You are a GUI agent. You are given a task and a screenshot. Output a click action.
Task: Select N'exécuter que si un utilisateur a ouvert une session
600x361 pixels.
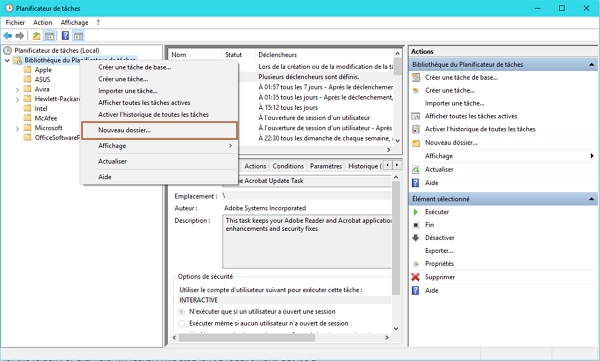pyautogui.click(x=181, y=312)
